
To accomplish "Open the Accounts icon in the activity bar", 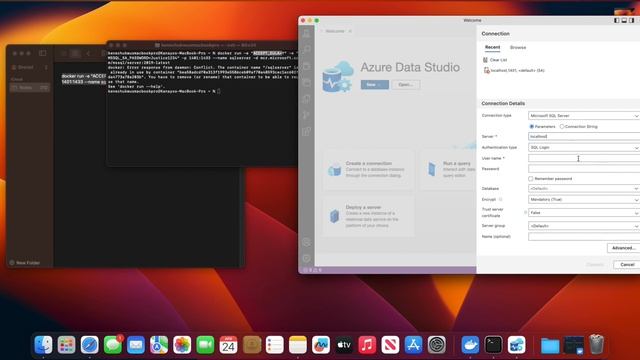I will click(306, 242).
